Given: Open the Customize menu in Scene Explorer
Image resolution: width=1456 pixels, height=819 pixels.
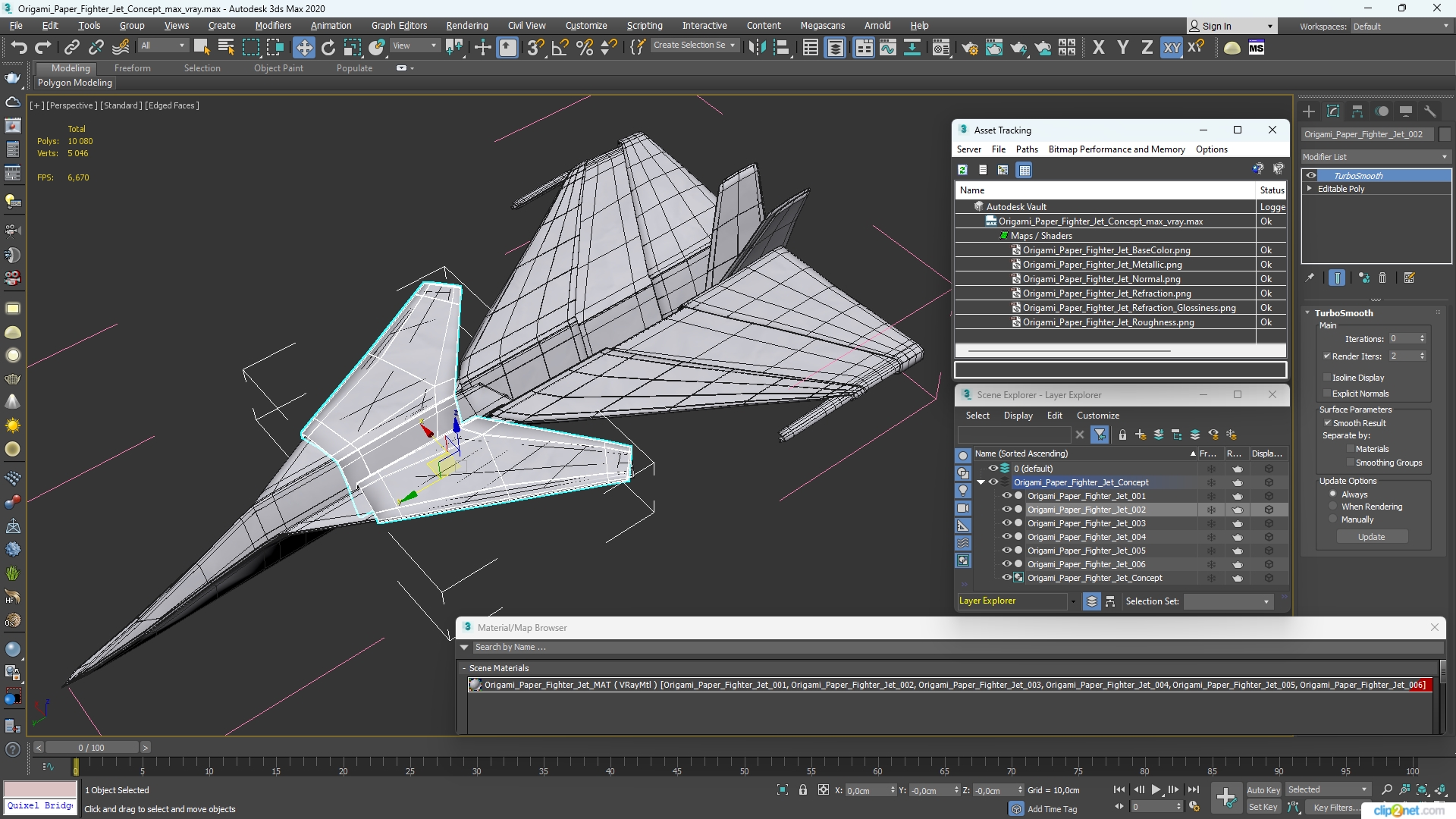Looking at the screenshot, I should click(1097, 416).
